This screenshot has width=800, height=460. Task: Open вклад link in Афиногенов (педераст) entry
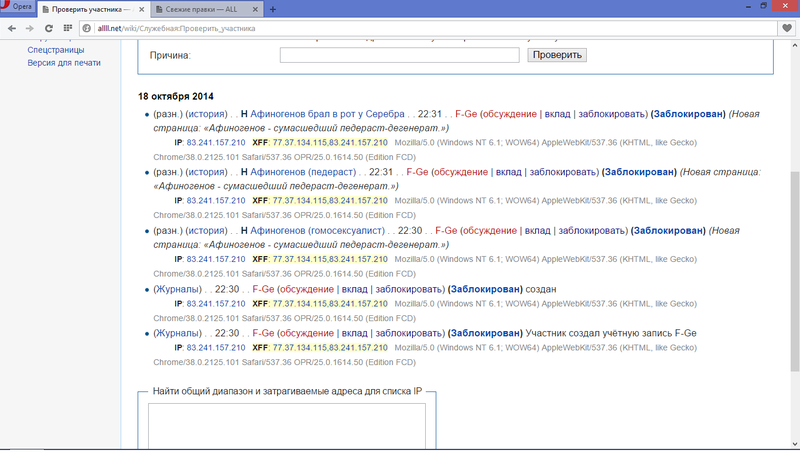509,172
